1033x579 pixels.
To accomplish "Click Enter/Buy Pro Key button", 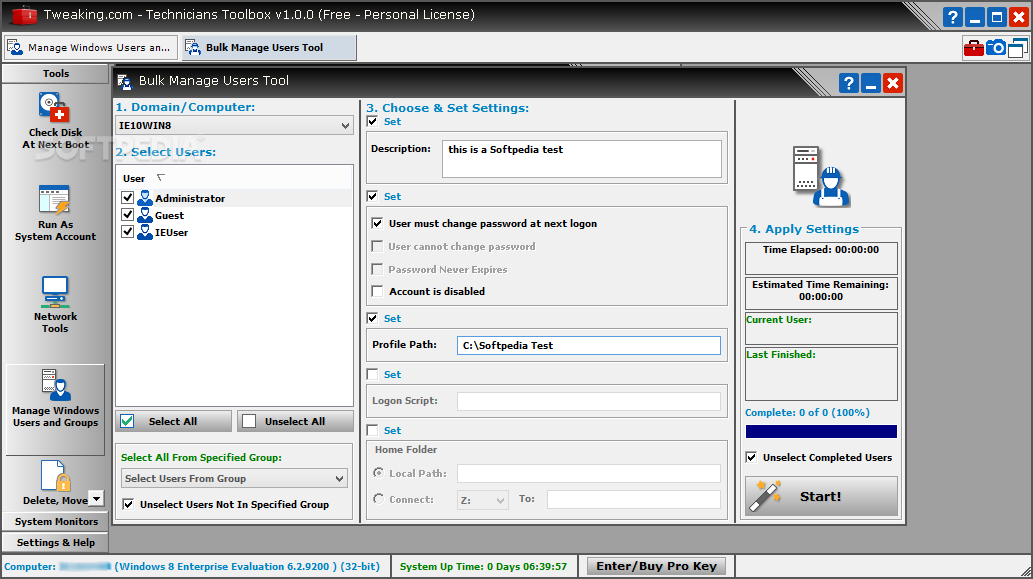I will click(x=656, y=566).
